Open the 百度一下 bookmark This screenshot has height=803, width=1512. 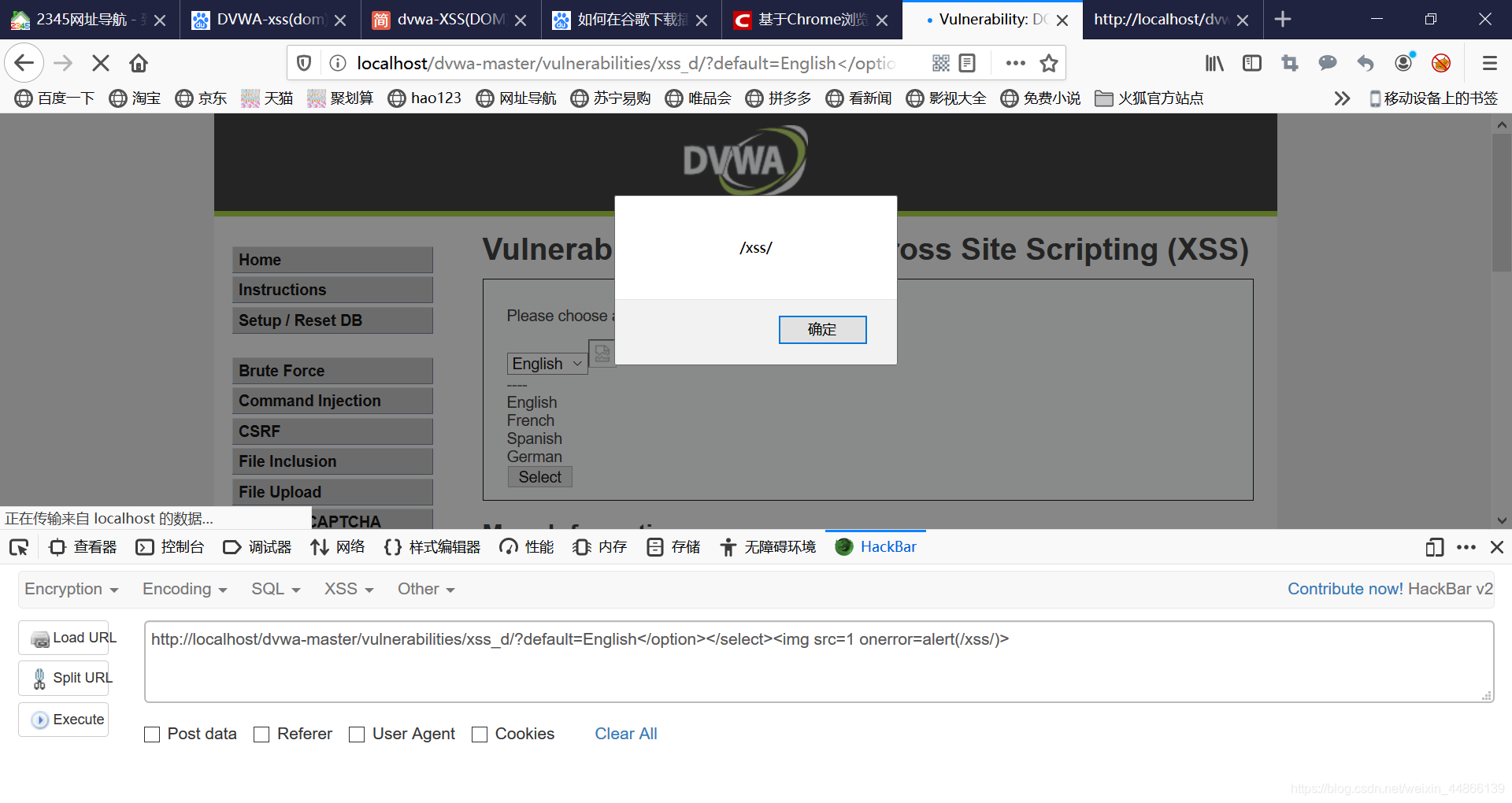(x=54, y=98)
